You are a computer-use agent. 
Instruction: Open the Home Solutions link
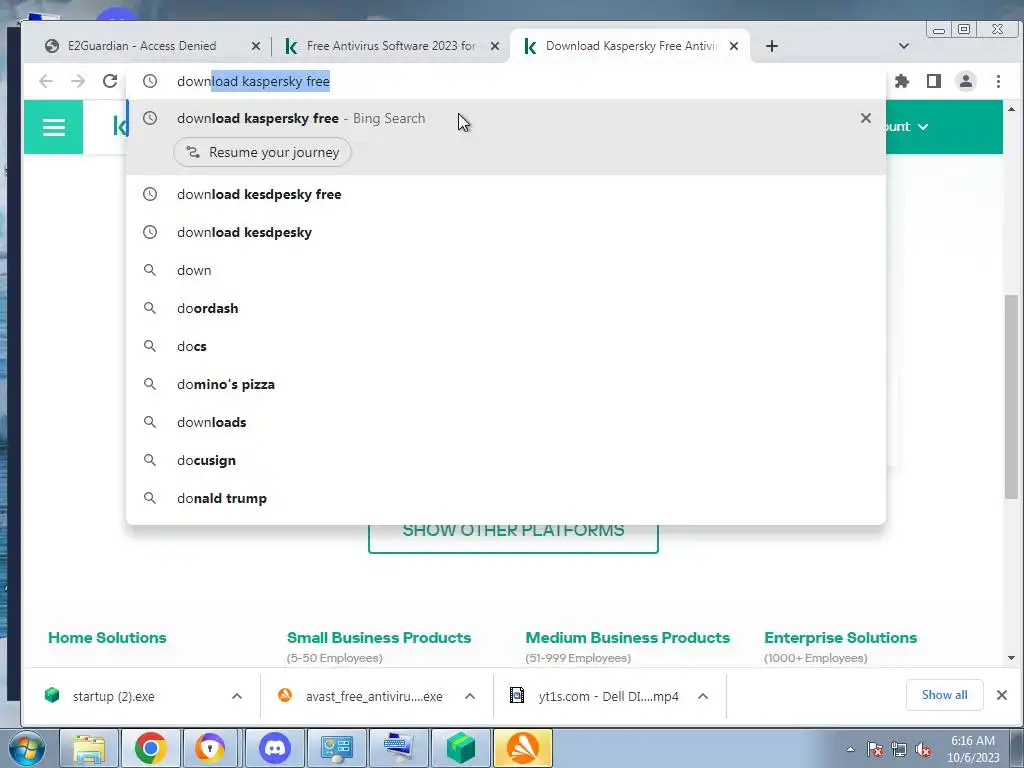tap(107, 637)
